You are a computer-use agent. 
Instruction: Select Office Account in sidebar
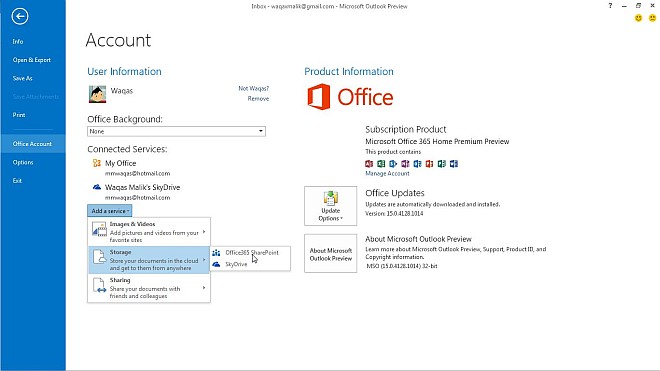32,144
